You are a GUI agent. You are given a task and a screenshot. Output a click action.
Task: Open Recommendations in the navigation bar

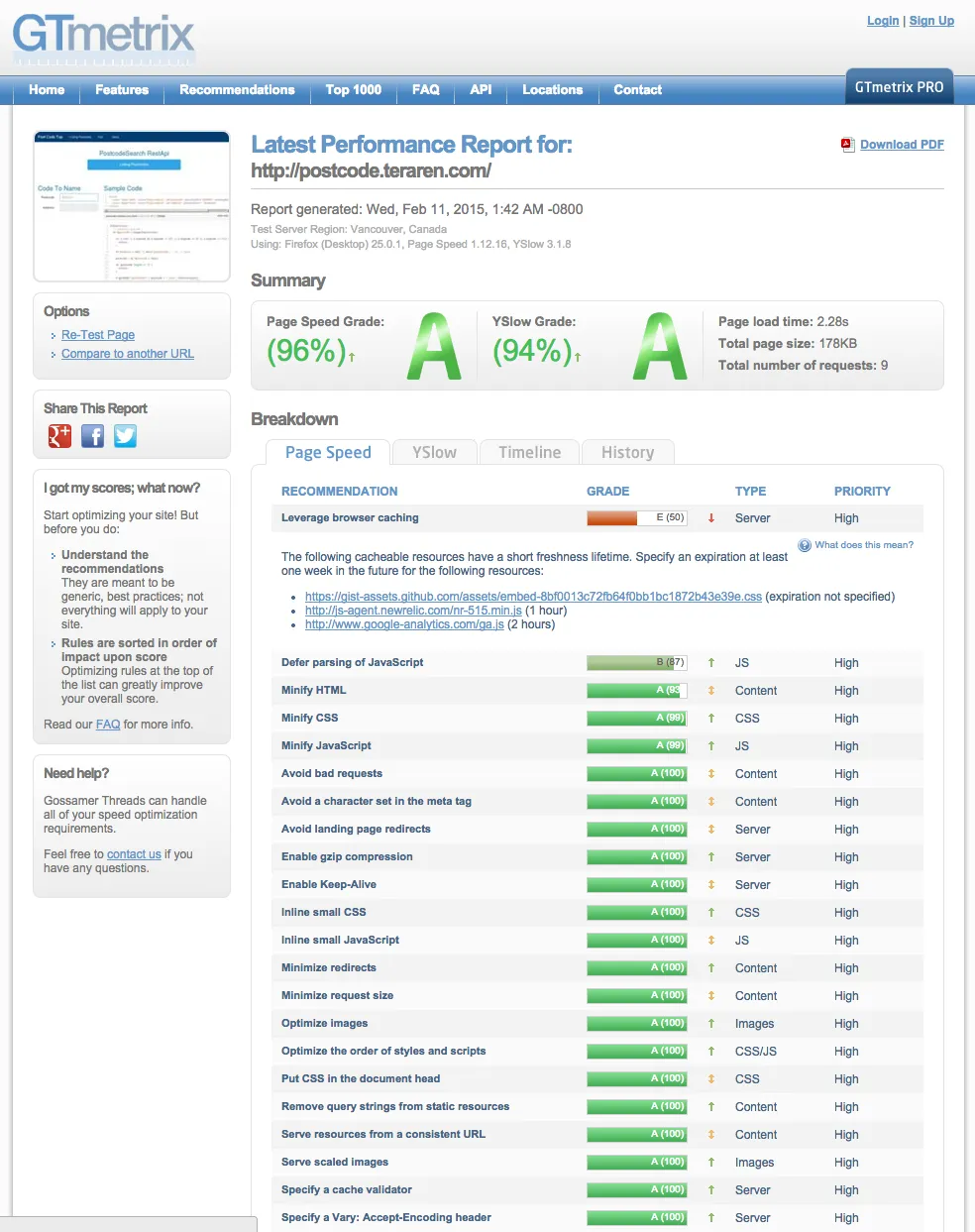click(x=237, y=90)
